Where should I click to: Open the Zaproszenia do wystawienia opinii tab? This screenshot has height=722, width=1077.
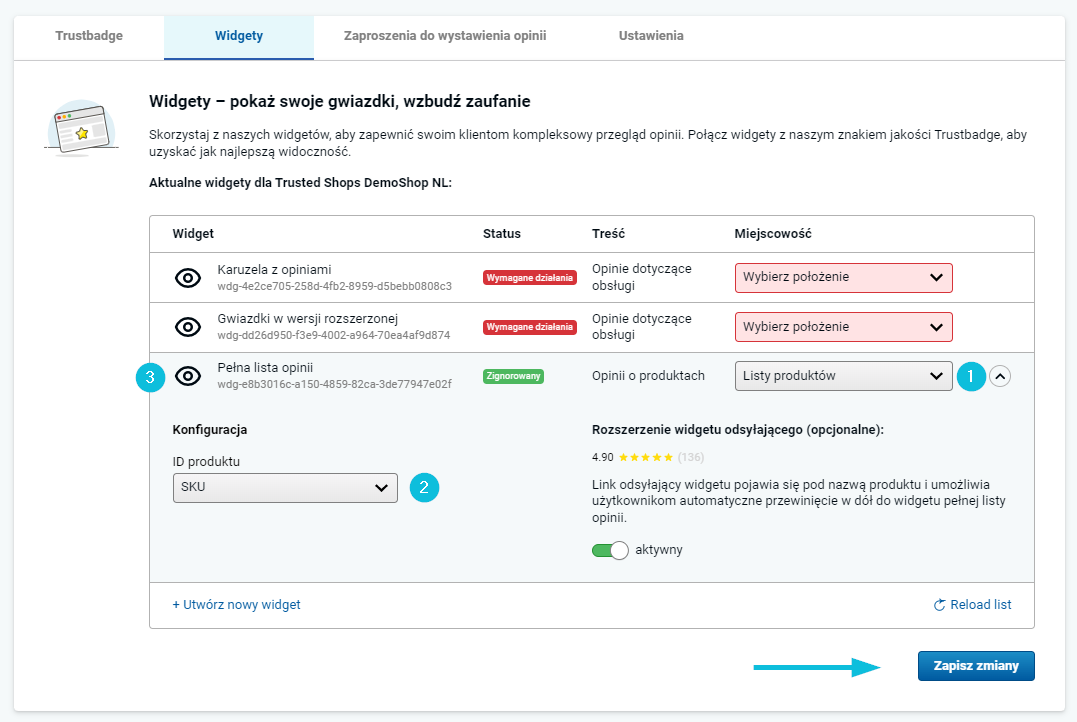(444, 36)
